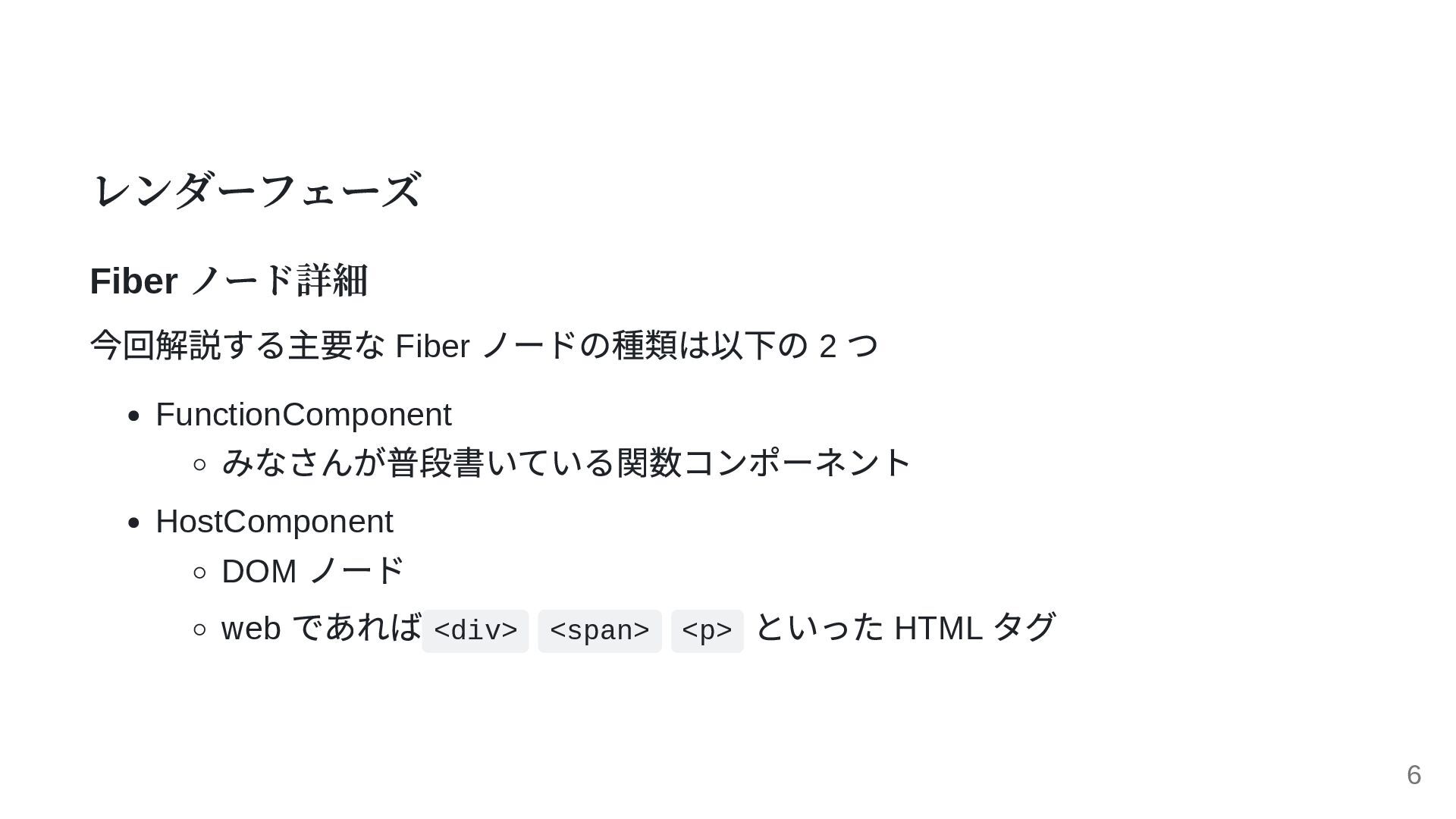Click the filled bullet before FunctionComponent
The image size is (1456, 819).
click(x=134, y=416)
